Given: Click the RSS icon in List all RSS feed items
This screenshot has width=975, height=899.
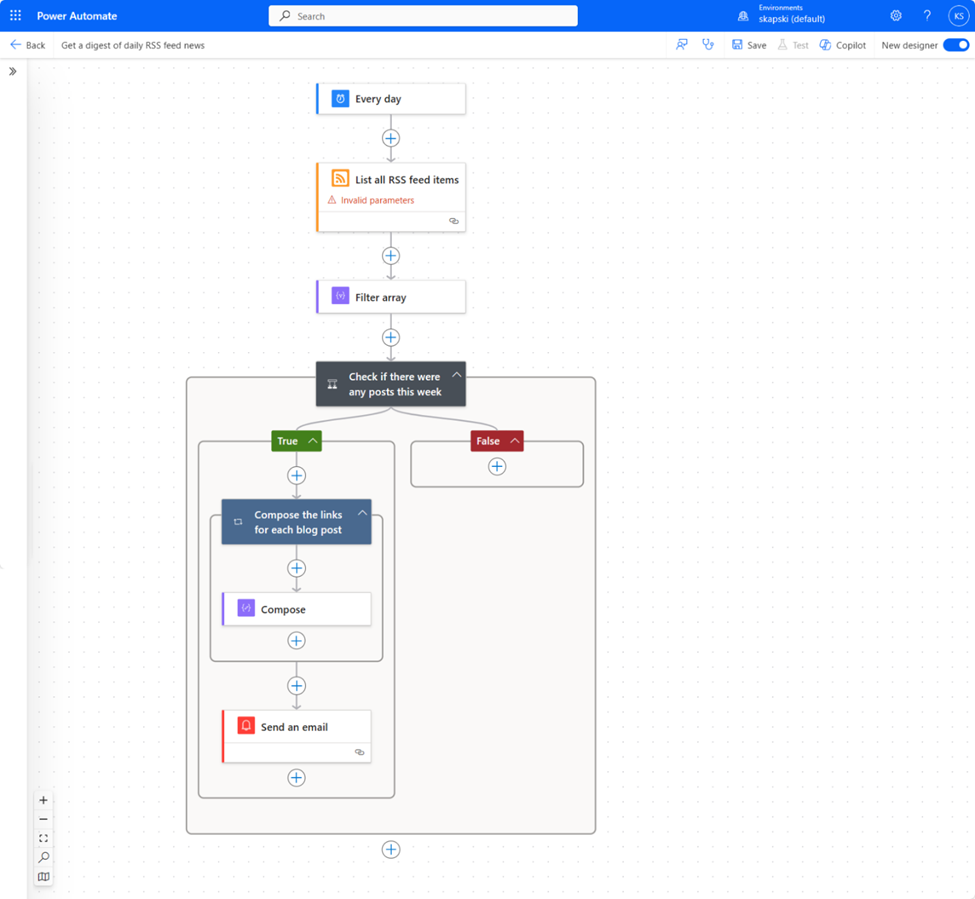Looking at the screenshot, I should coord(341,179).
